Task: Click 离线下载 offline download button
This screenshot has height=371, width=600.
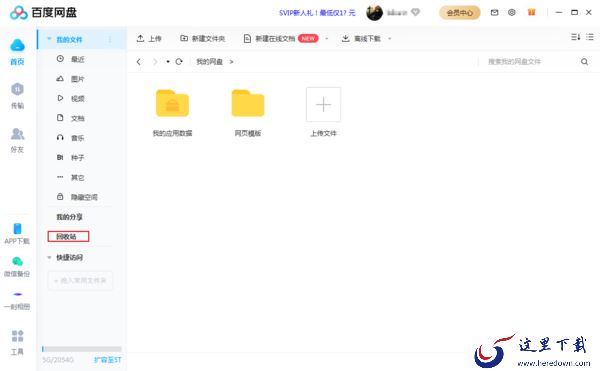Action: coord(361,39)
